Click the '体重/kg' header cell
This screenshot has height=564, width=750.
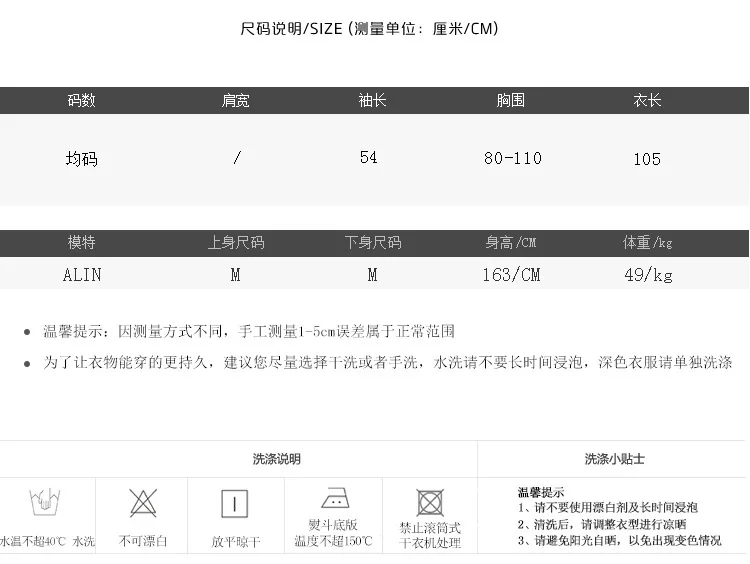pos(648,243)
